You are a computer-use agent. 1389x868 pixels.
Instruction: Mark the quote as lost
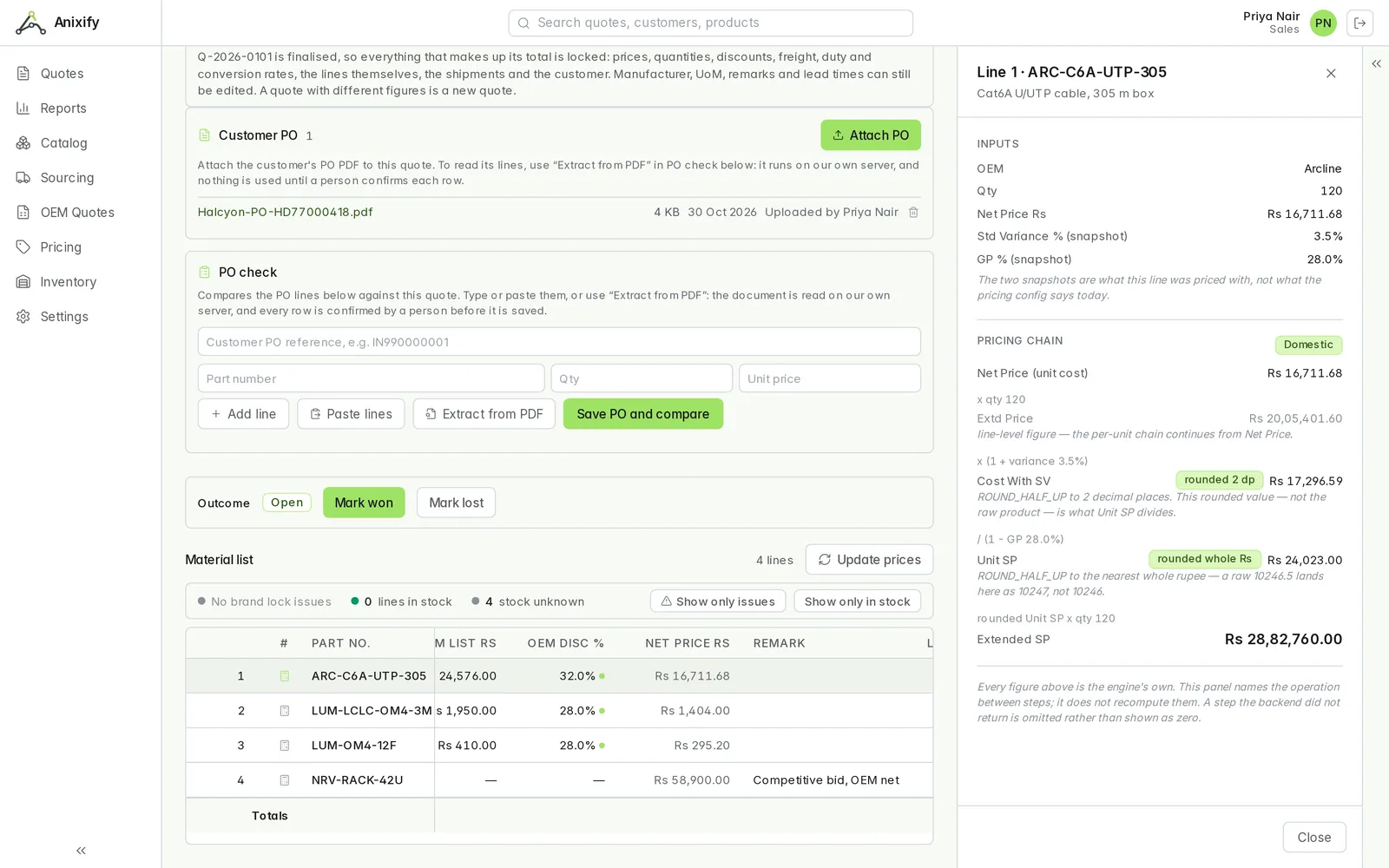click(x=456, y=503)
